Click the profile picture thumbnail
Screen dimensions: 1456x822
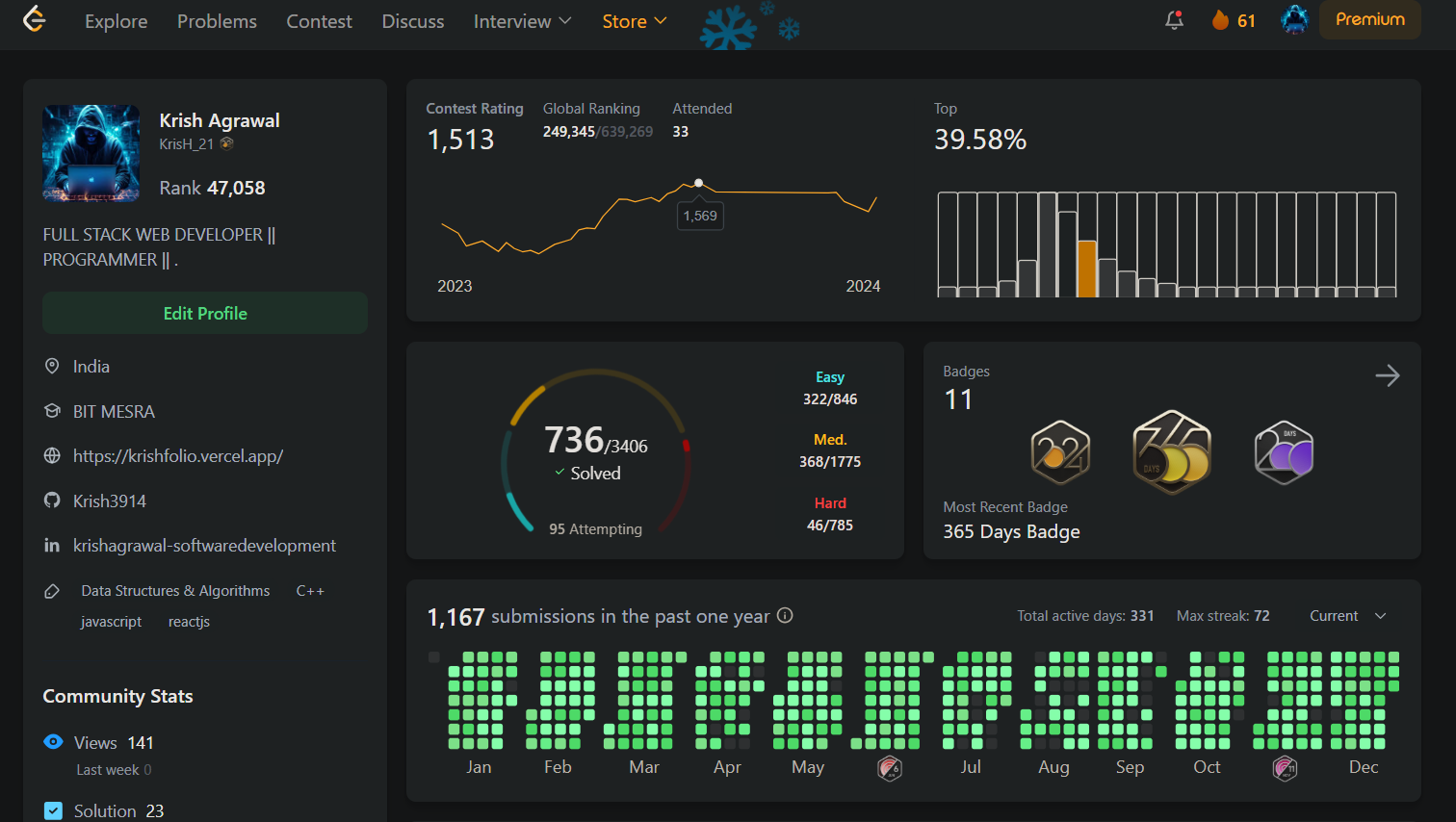(91, 153)
